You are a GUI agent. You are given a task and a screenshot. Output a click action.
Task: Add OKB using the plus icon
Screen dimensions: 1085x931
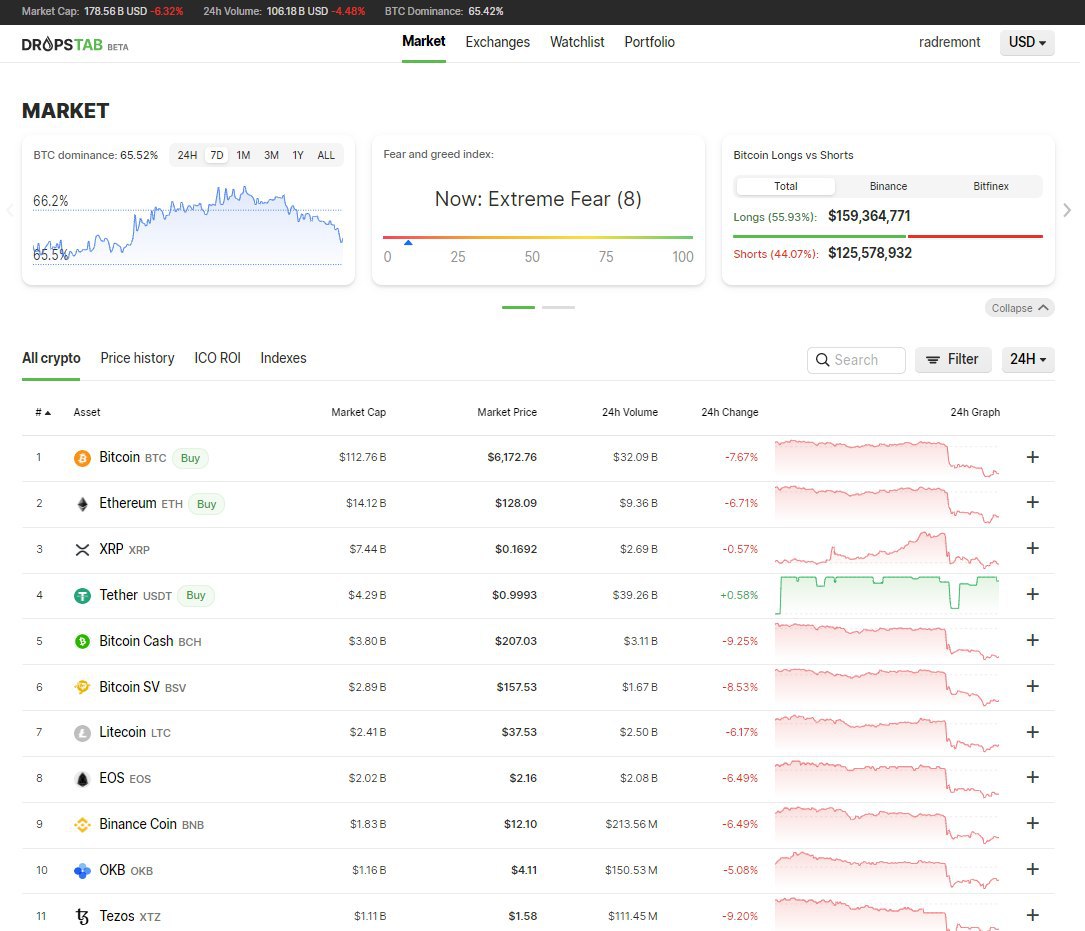pos(1032,869)
